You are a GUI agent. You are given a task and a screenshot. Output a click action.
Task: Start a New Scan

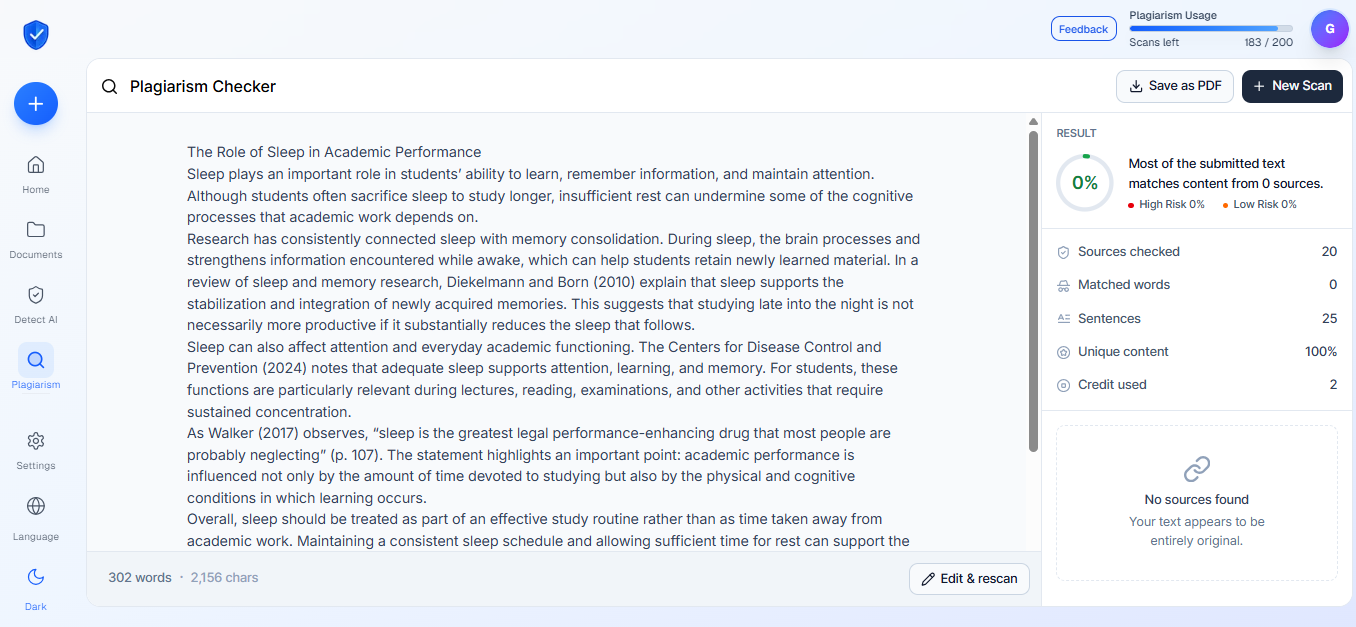pos(1292,86)
